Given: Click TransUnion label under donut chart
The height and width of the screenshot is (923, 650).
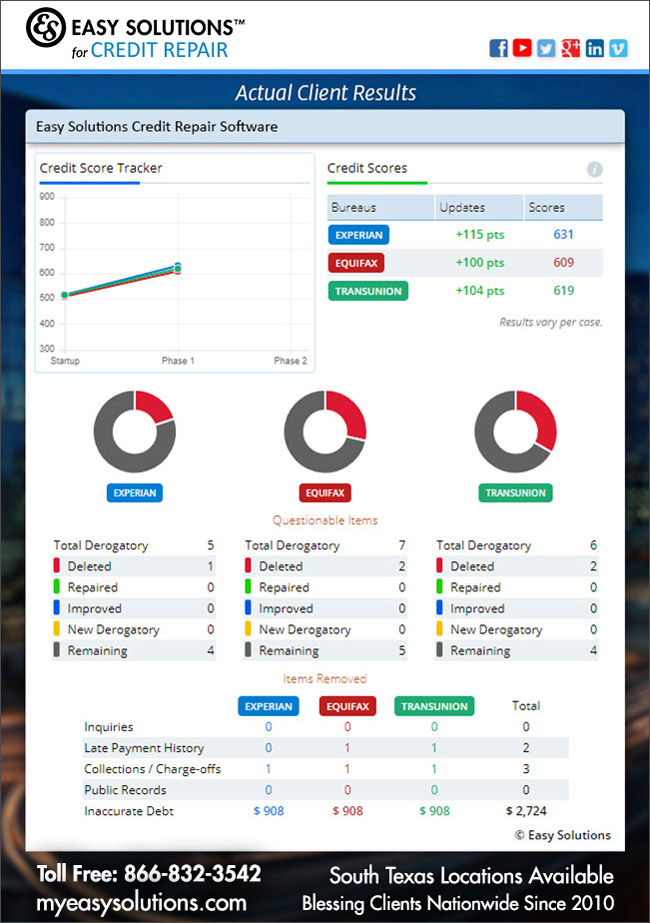Looking at the screenshot, I should (516, 493).
